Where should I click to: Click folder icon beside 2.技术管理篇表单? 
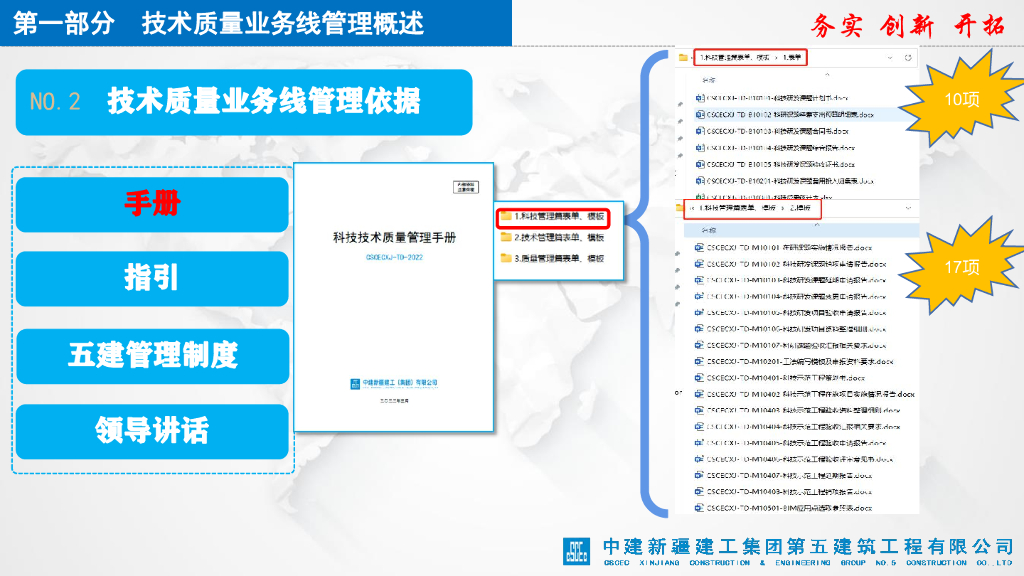(505, 237)
